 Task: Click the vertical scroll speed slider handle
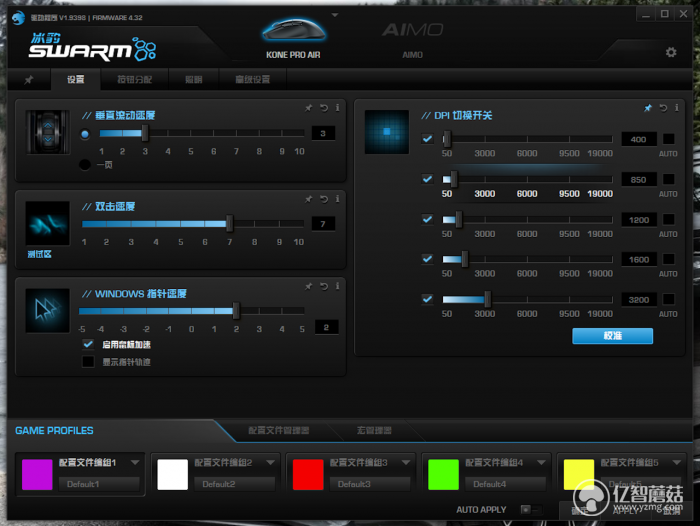(x=145, y=134)
